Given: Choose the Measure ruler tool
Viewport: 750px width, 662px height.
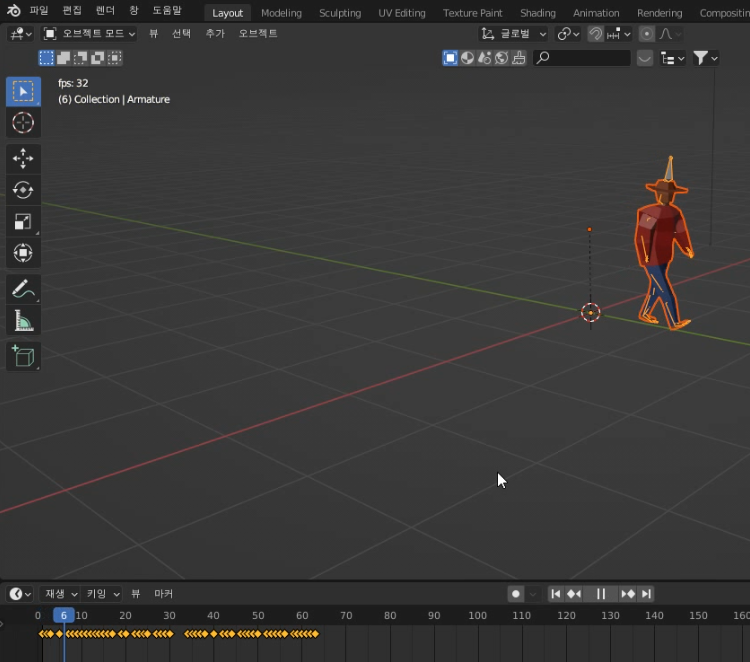Looking at the screenshot, I should click(x=23, y=320).
